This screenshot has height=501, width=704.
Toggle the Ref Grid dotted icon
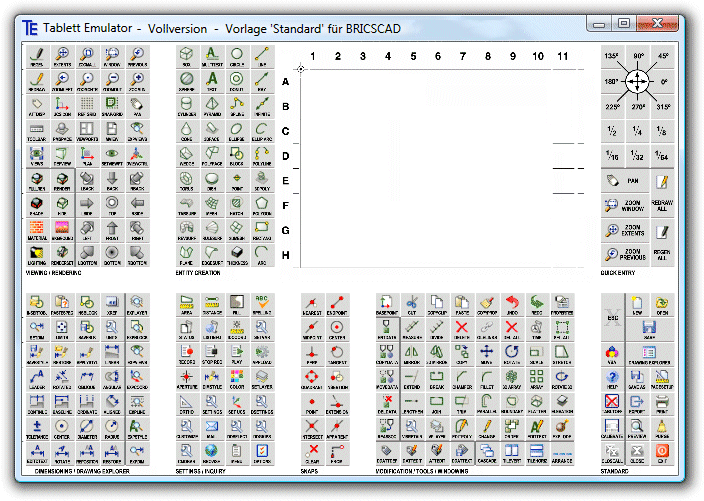(87, 106)
